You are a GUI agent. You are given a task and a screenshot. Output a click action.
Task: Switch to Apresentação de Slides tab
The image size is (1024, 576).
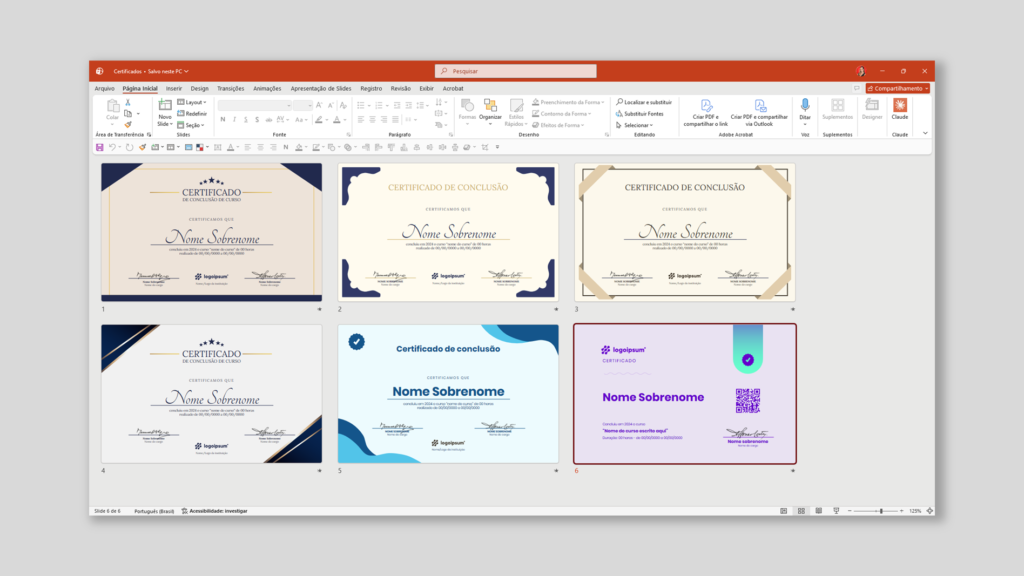[321, 89]
